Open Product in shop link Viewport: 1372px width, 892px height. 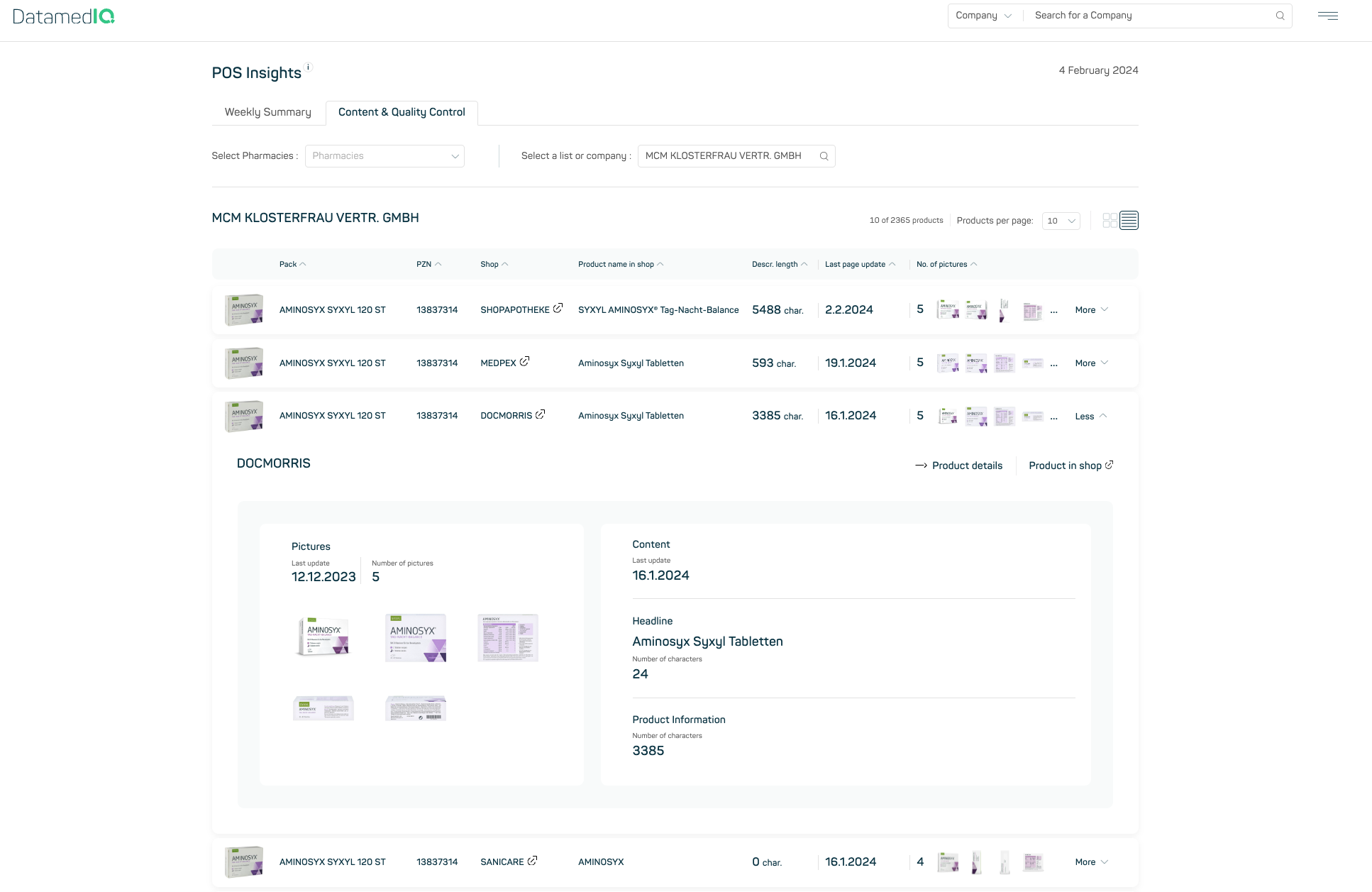(1071, 466)
